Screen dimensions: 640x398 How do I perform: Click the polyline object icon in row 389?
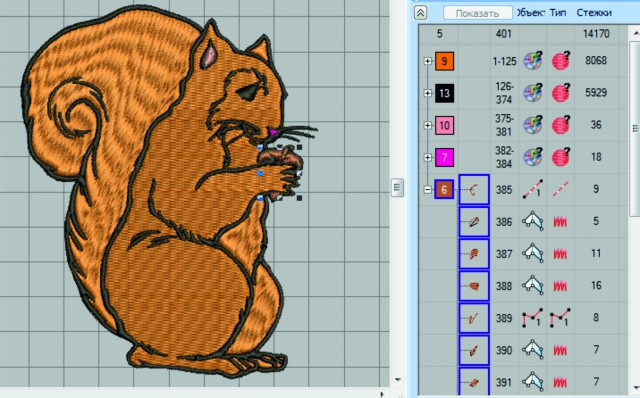(x=533, y=318)
